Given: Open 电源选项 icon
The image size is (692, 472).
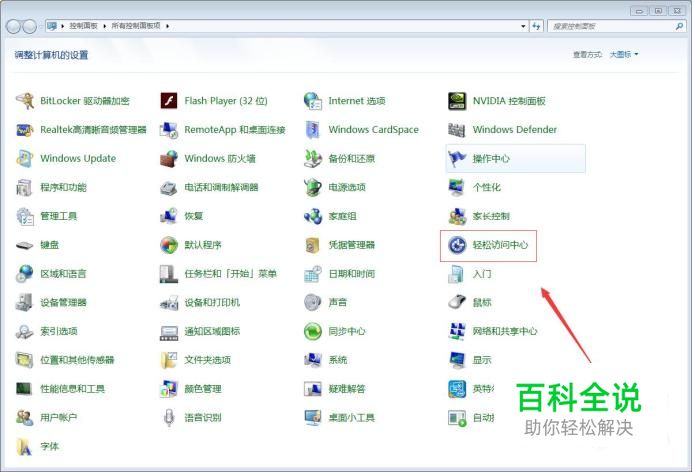Looking at the screenshot, I should pos(313,187).
